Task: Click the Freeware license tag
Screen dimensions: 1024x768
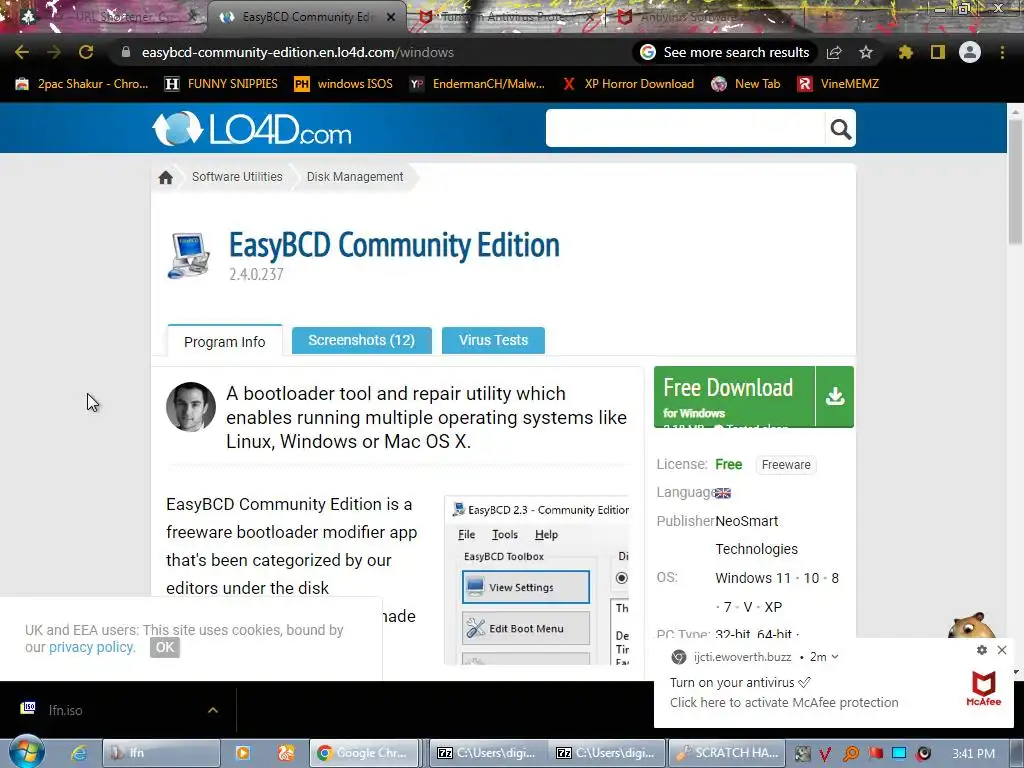Action: pyautogui.click(x=786, y=464)
